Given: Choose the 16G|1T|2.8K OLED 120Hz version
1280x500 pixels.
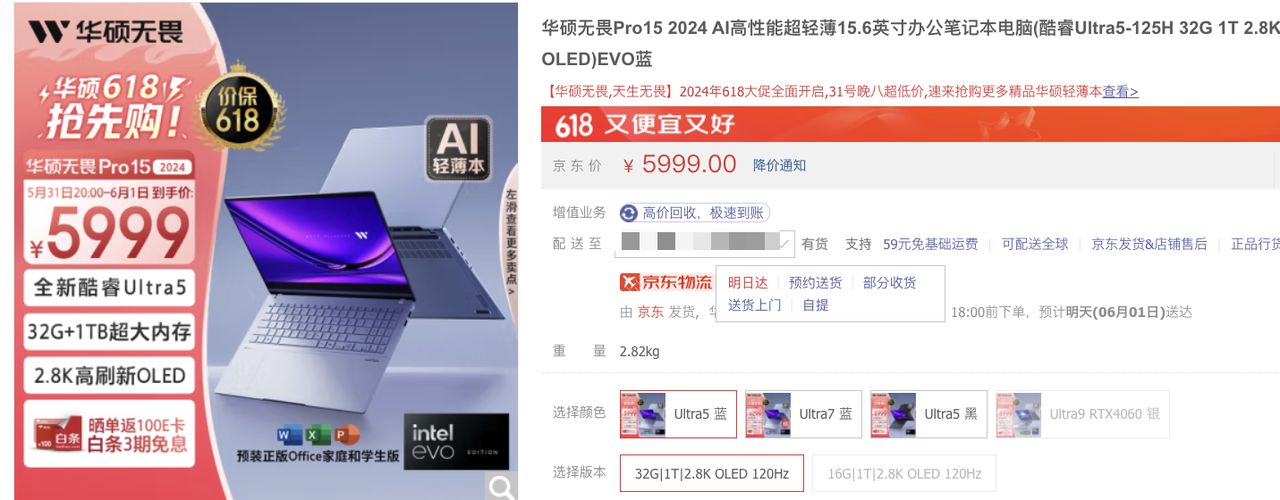Looking at the screenshot, I should (904, 473).
